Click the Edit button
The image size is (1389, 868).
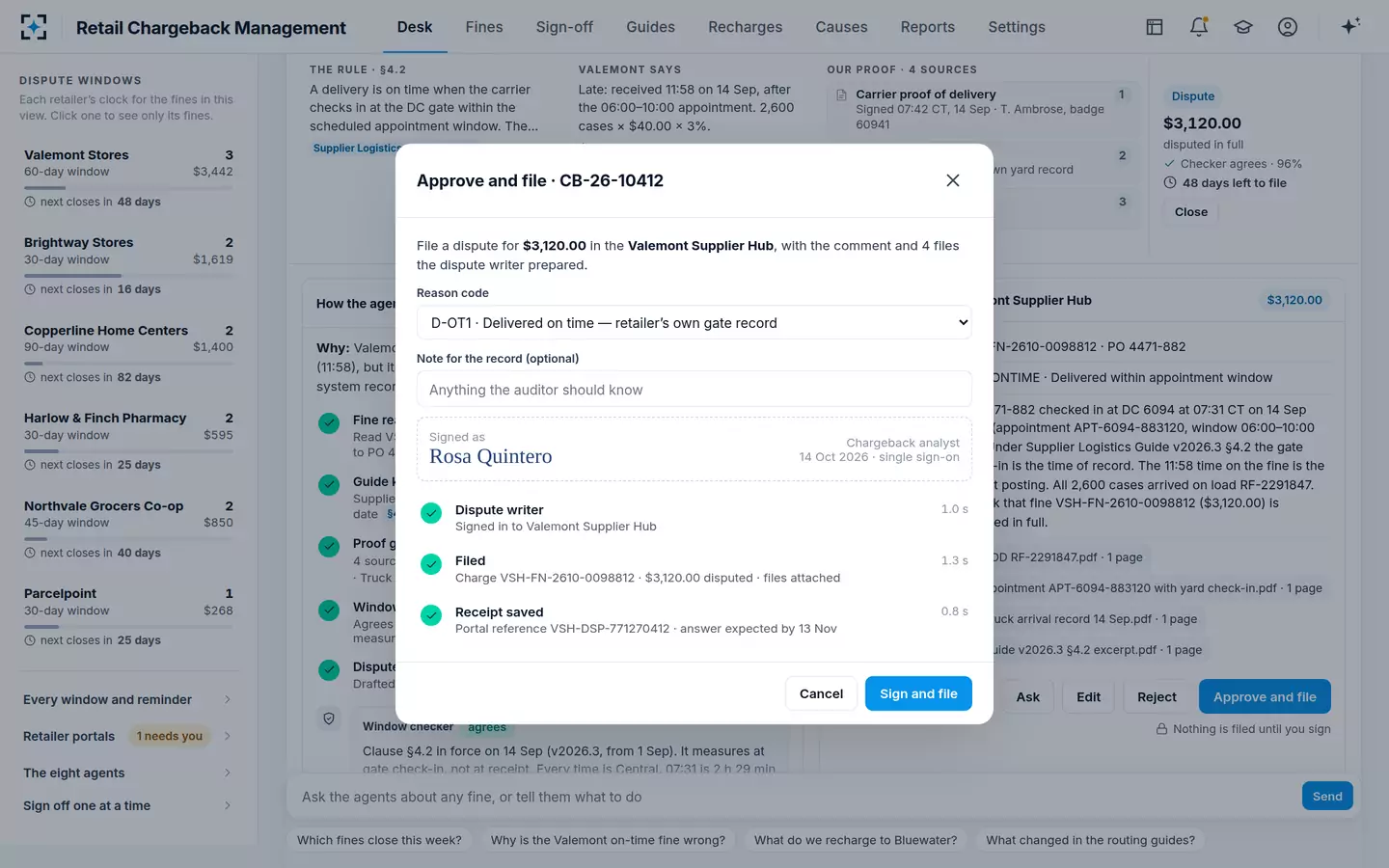(x=1089, y=696)
